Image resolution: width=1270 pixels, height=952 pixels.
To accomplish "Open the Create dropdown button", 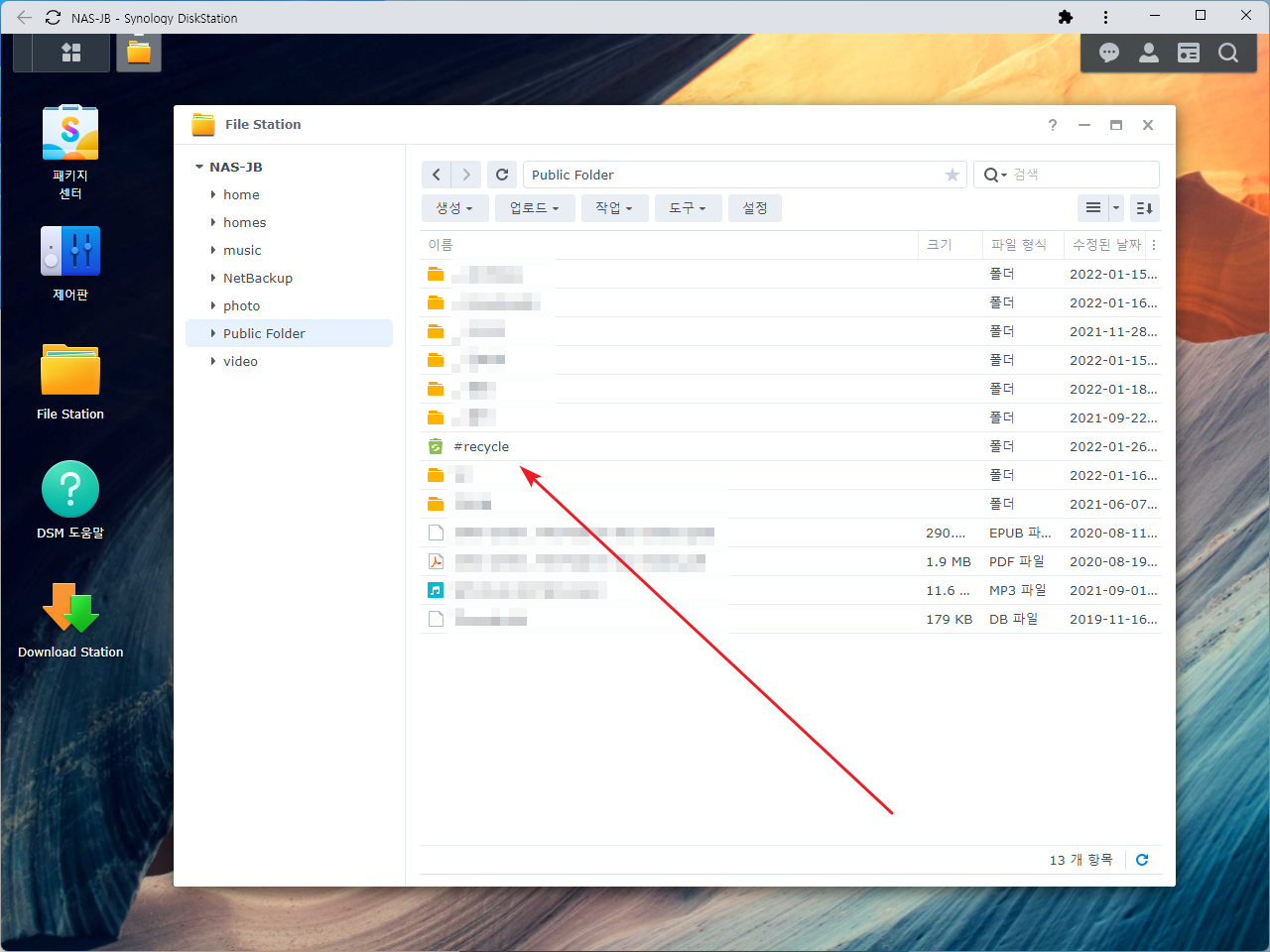I will 454,208.
